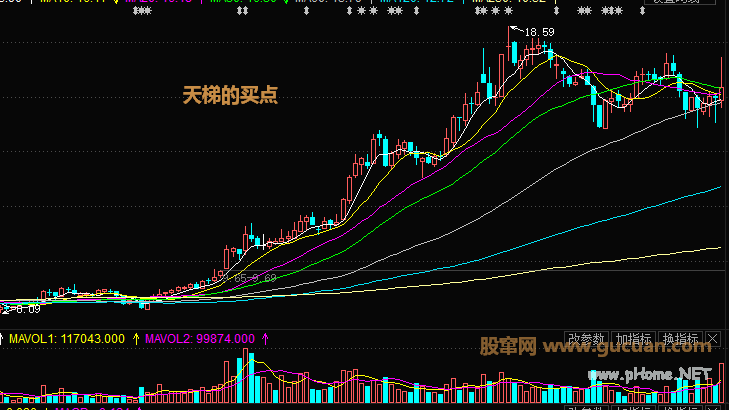
Task: Click the 18.59 highest price label
Action: [539, 32]
